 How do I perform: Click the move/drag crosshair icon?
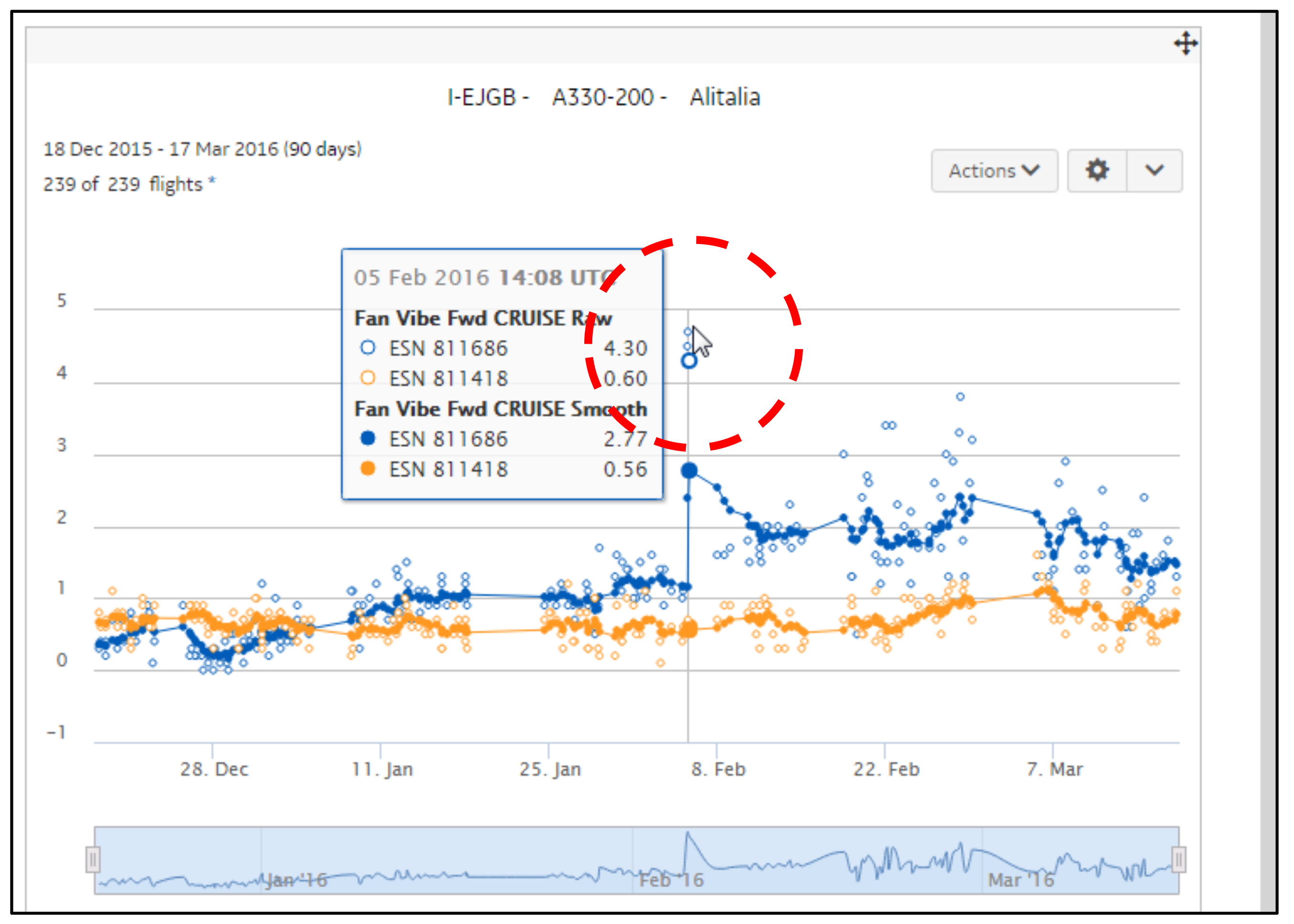(1185, 43)
